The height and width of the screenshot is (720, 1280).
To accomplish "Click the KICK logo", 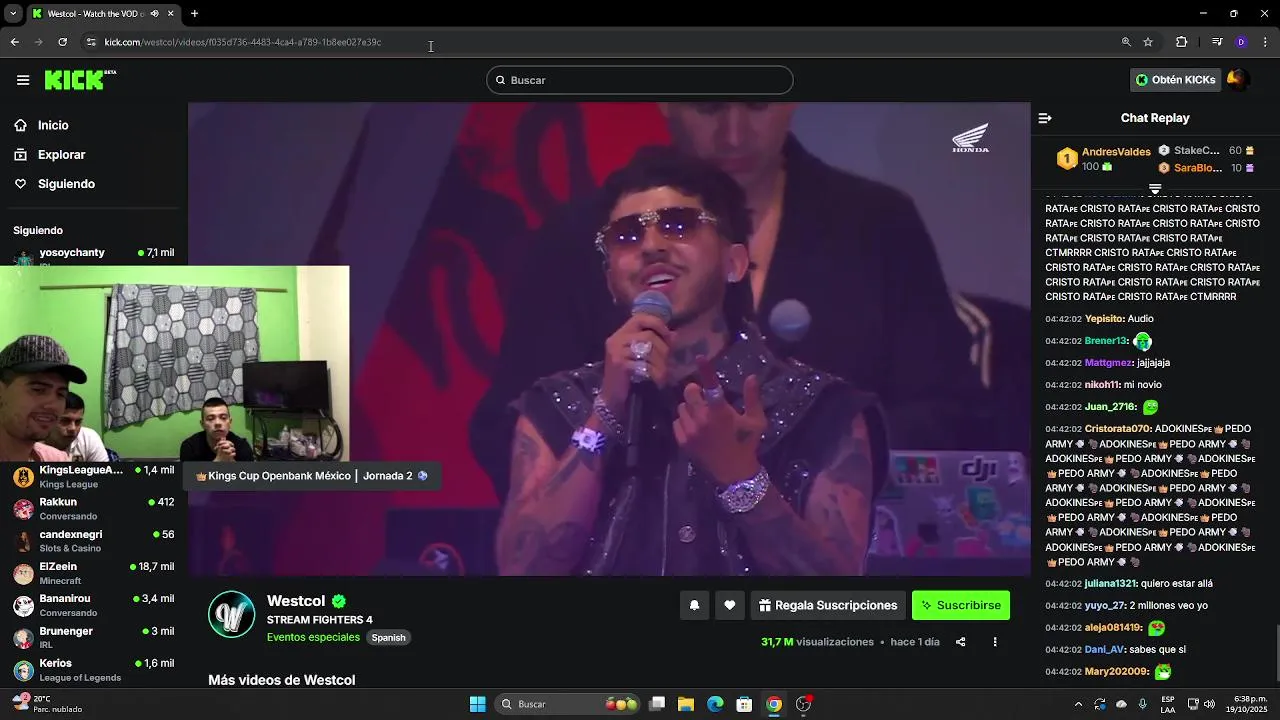I will click(80, 80).
